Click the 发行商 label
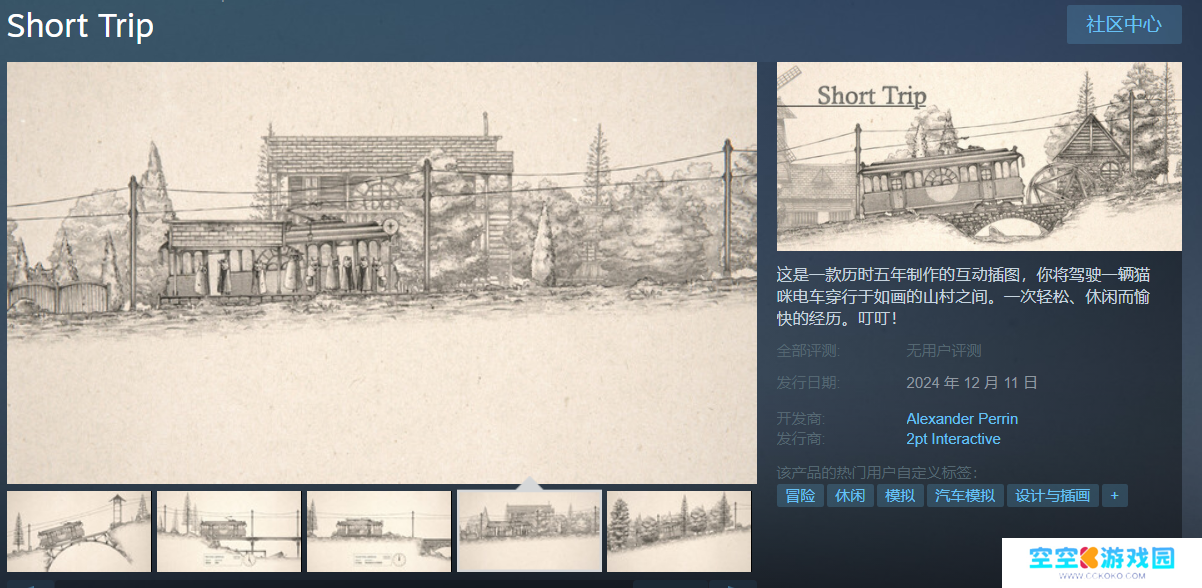 (801, 439)
